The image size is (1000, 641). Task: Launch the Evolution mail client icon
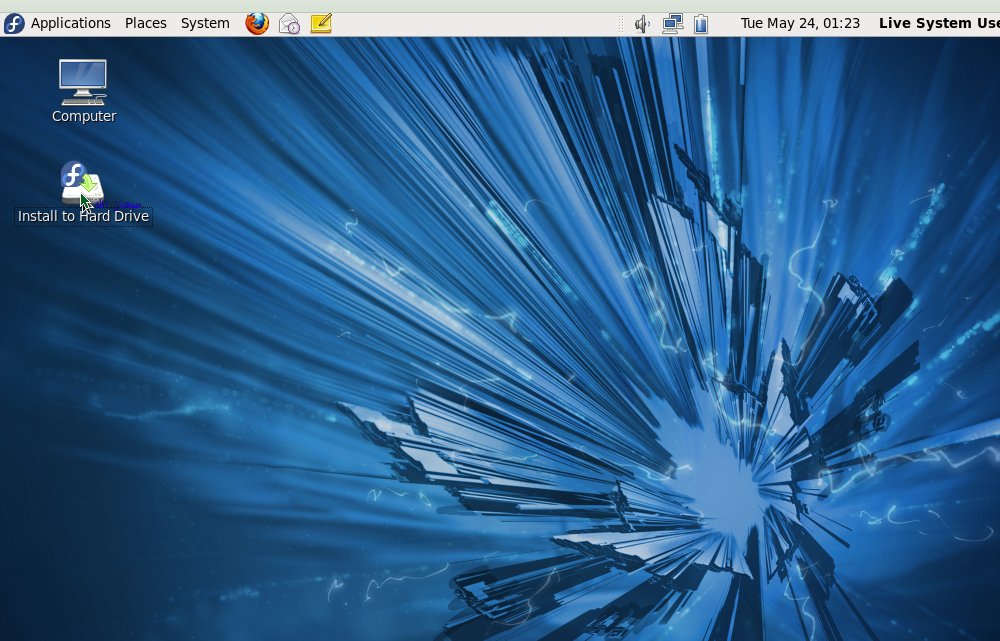(x=289, y=24)
